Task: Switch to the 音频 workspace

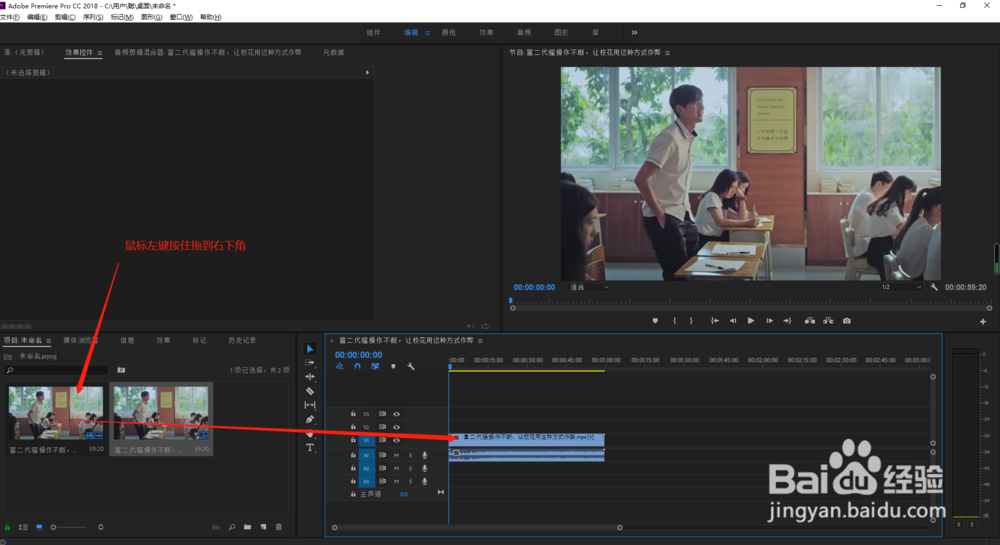Action: tap(524, 33)
